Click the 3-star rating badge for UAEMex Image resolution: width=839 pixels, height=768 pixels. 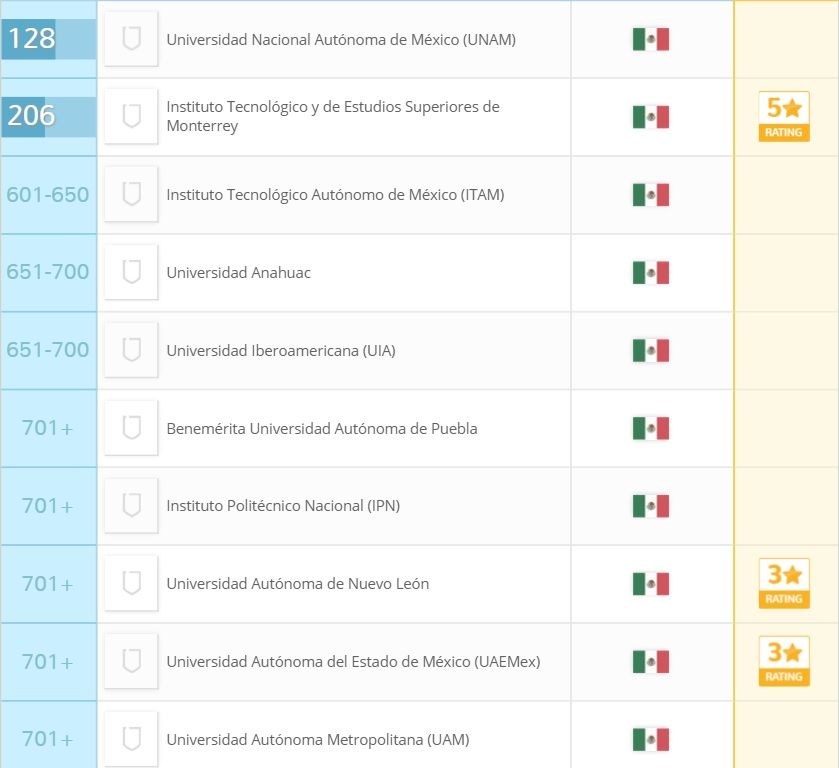click(x=784, y=662)
